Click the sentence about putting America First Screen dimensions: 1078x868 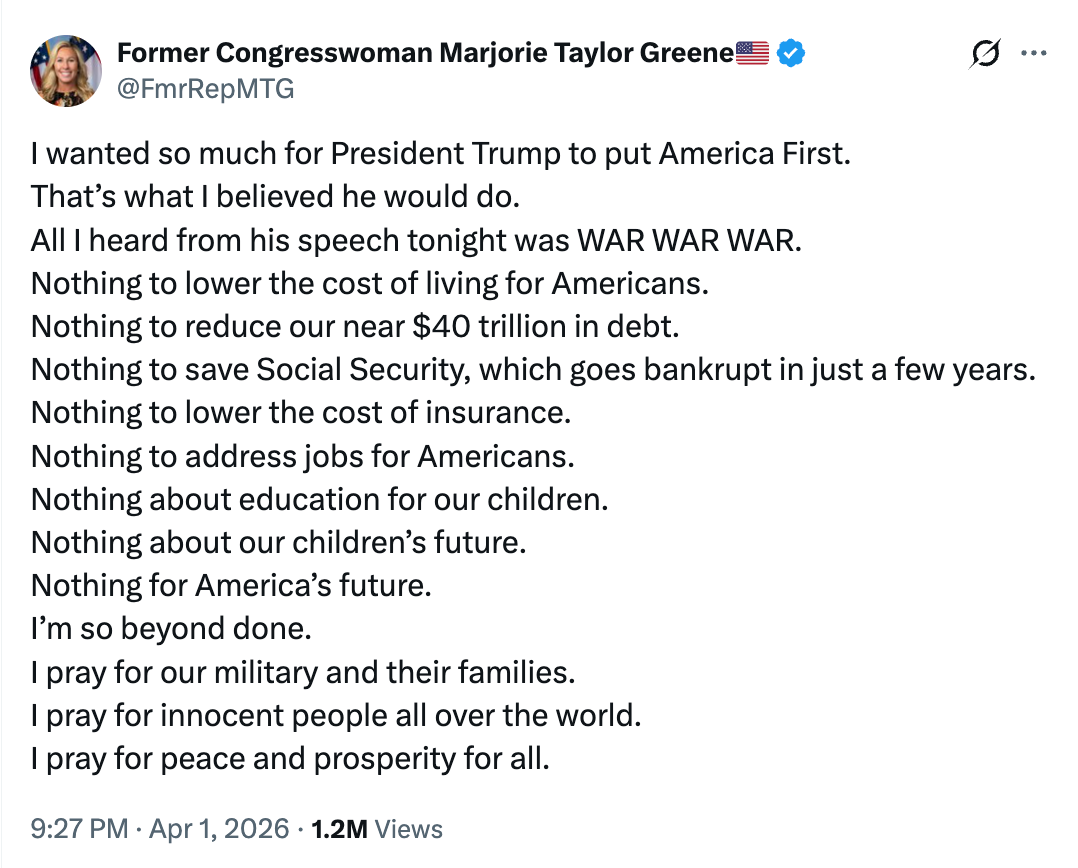pos(440,154)
